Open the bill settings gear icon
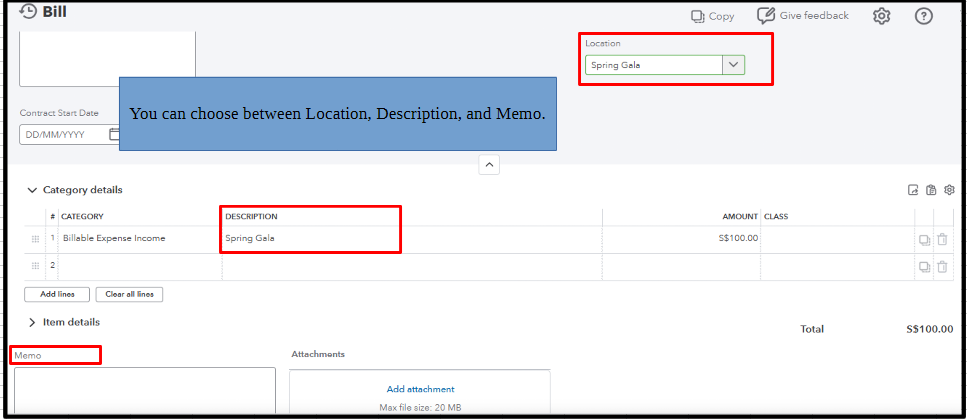Viewport: 967px width, 419px height. tap(881, 16)
